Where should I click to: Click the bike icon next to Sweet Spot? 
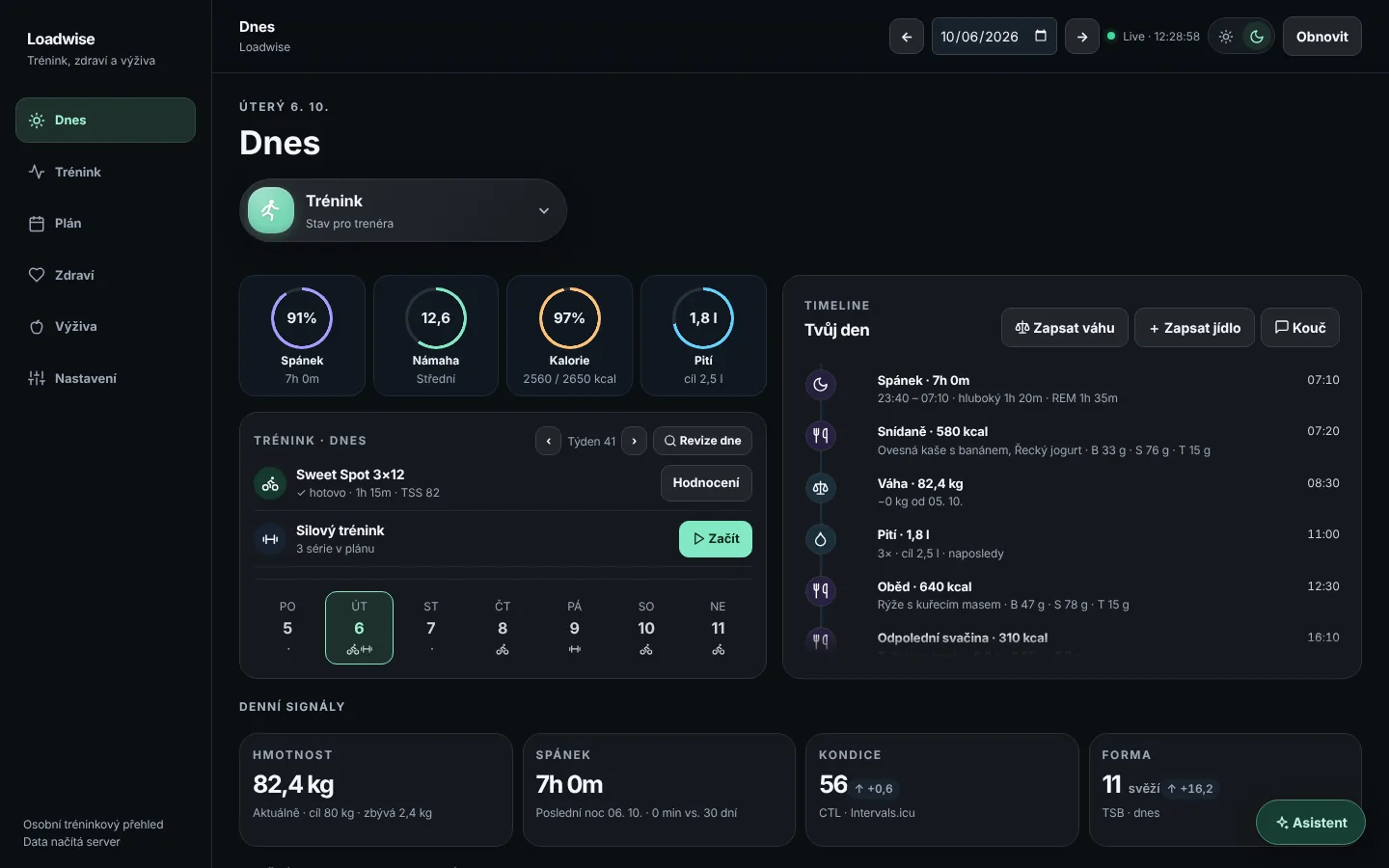click(x=270, y=484)
